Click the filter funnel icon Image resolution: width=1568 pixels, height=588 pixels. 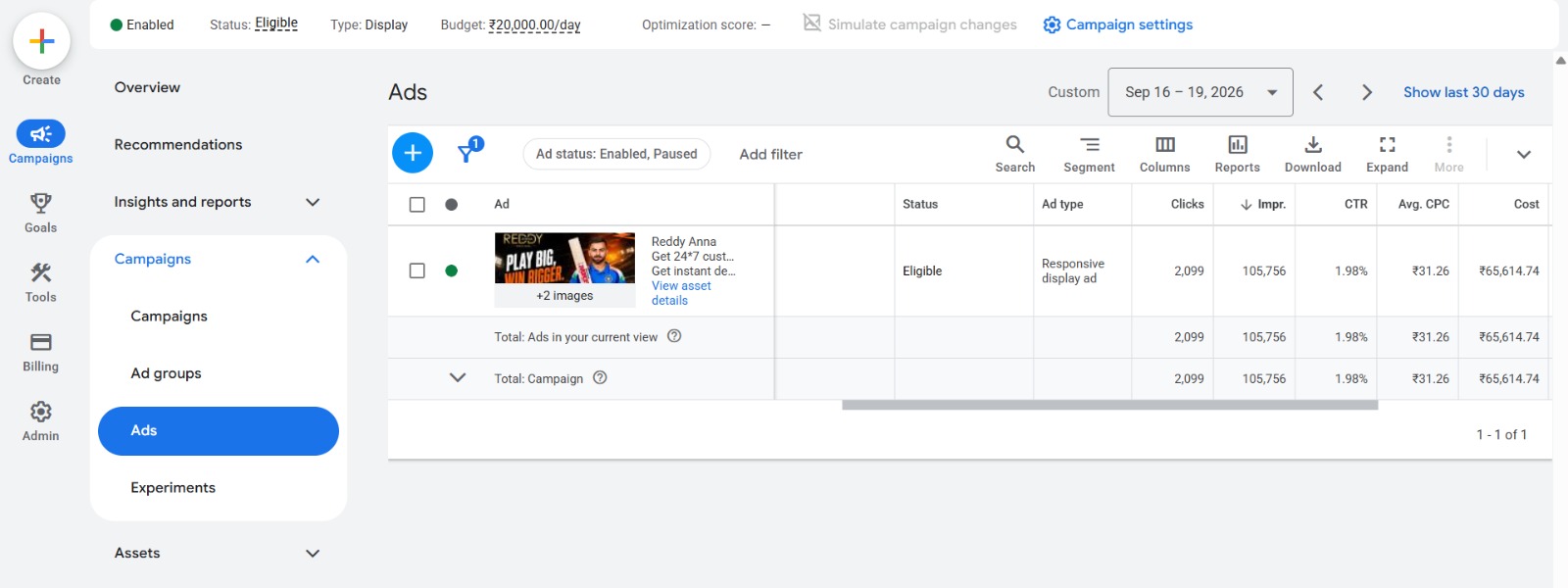(466, 154)
